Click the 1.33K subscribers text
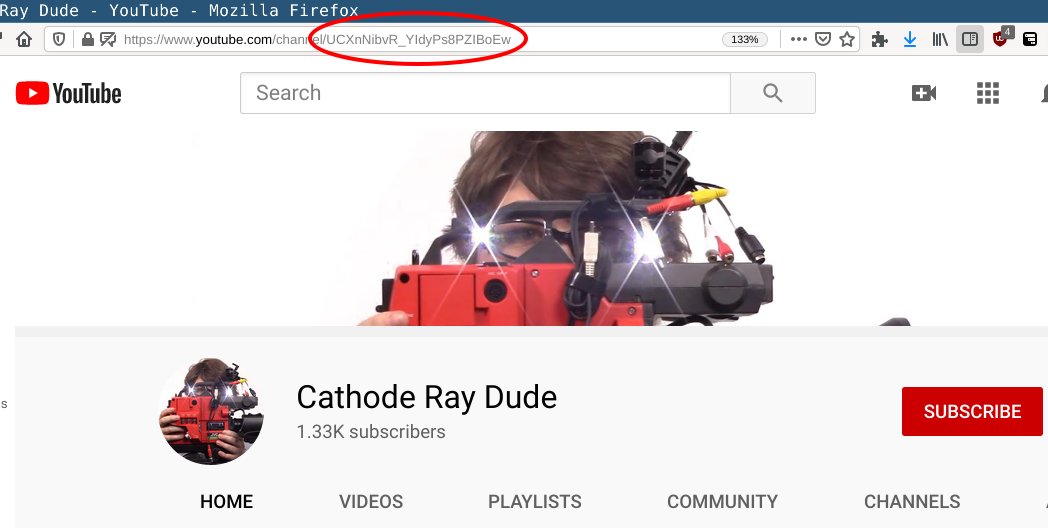 [x=371, y=432]
